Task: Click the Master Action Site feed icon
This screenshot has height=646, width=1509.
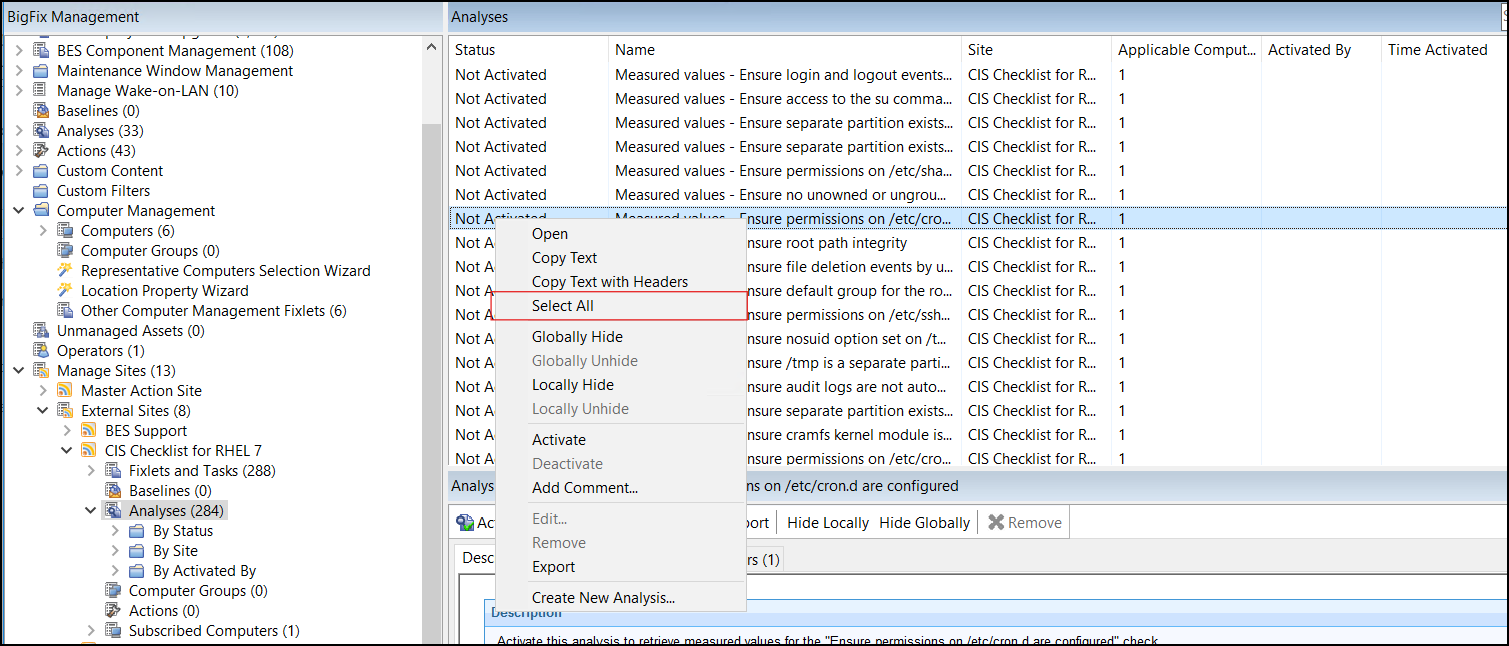Action: click(x=65, y=391)
